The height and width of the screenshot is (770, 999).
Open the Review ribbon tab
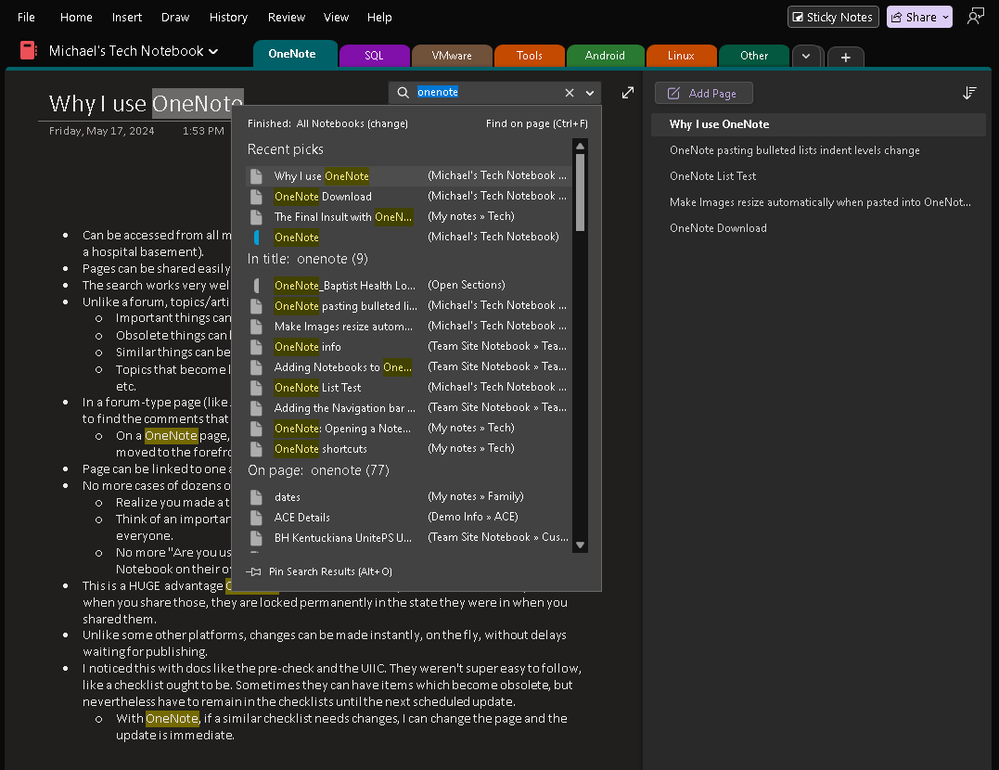(286, 17)
